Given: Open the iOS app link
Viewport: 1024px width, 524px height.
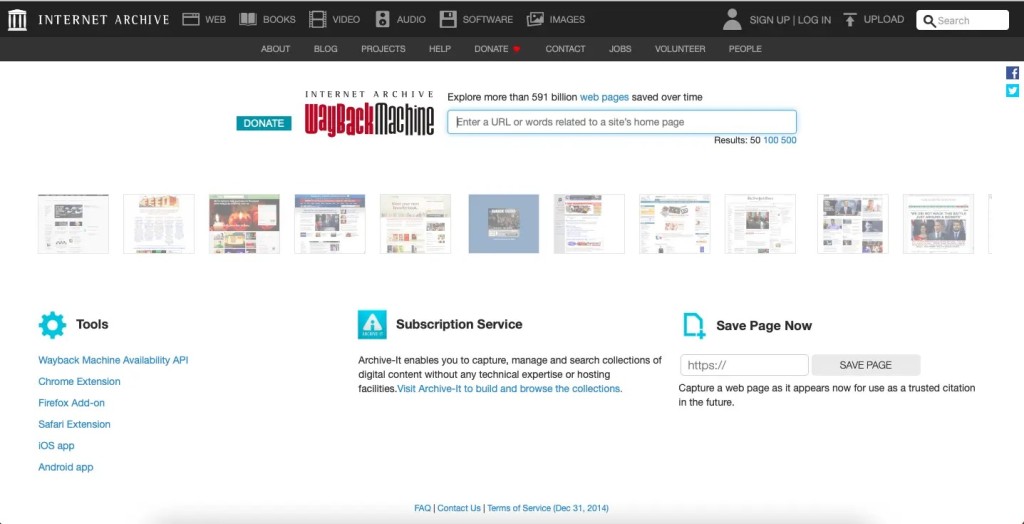Looking at the screenshot, I should tap(56, 446).
